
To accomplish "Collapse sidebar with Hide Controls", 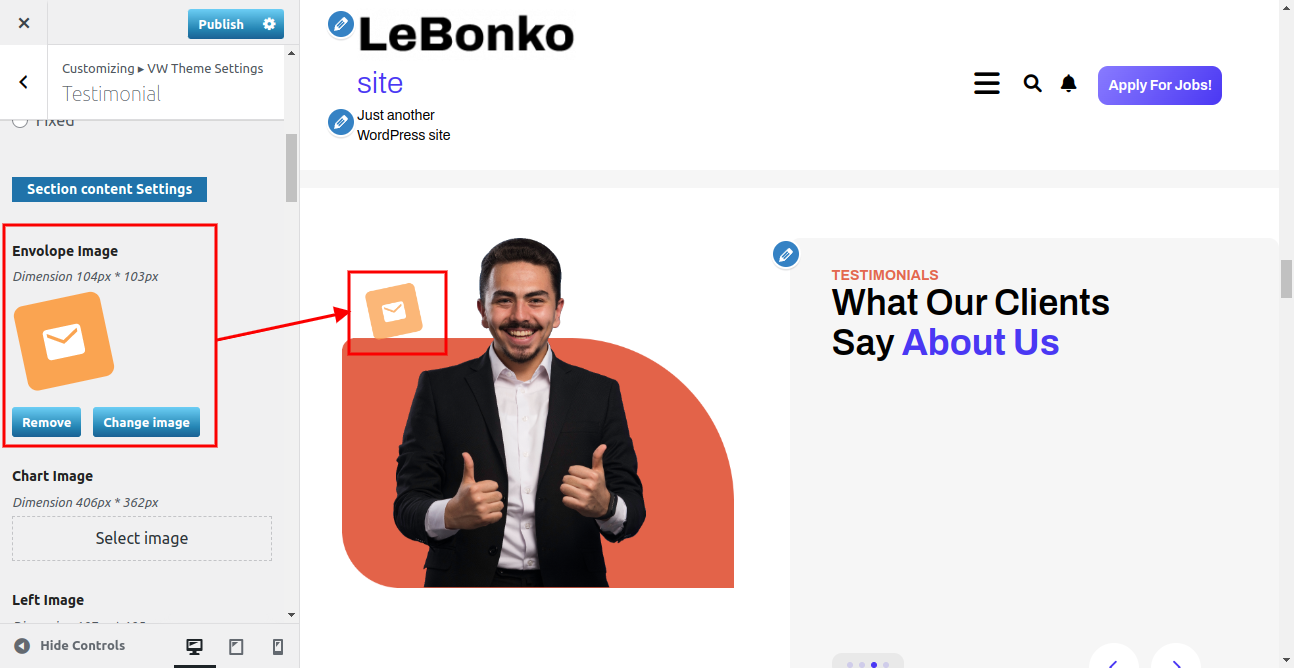I will [70, 646].
